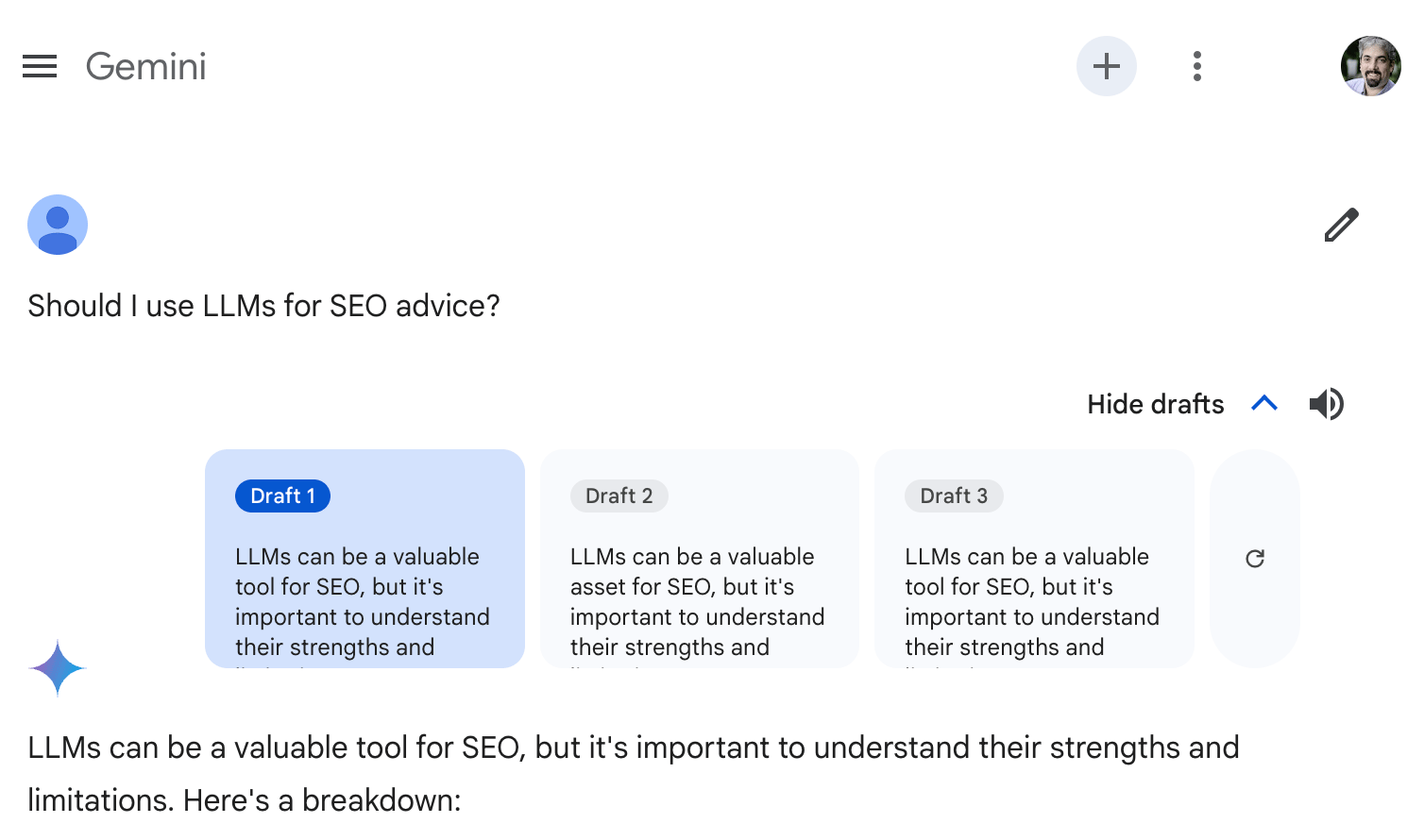This screenshot has width=1424, height=840.
Task: Click the blue user avatar icon
Action: coord(58,225)
